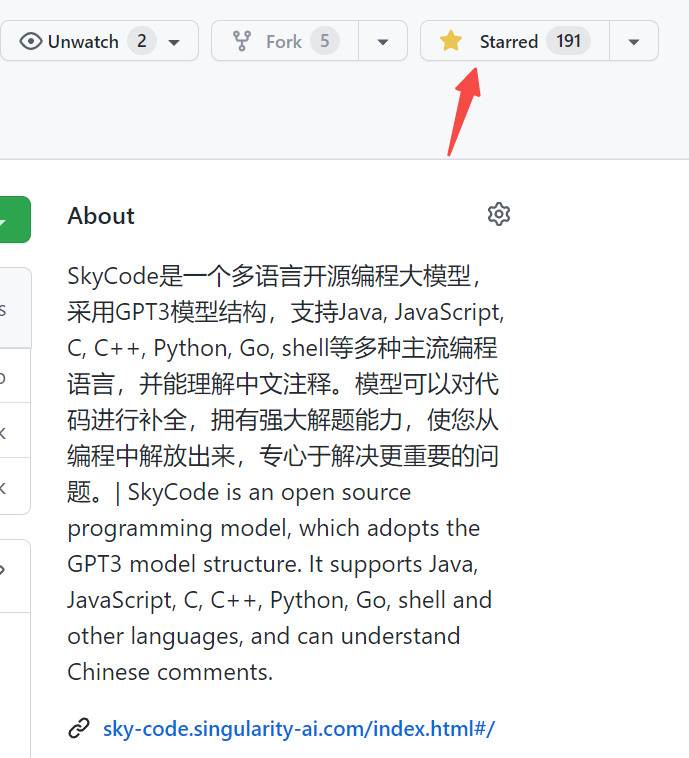Click the watchers count badge 2
Image resolution: width=689 pixels, height=758 pixels.
pyautogui.click(x=142, y=41)
